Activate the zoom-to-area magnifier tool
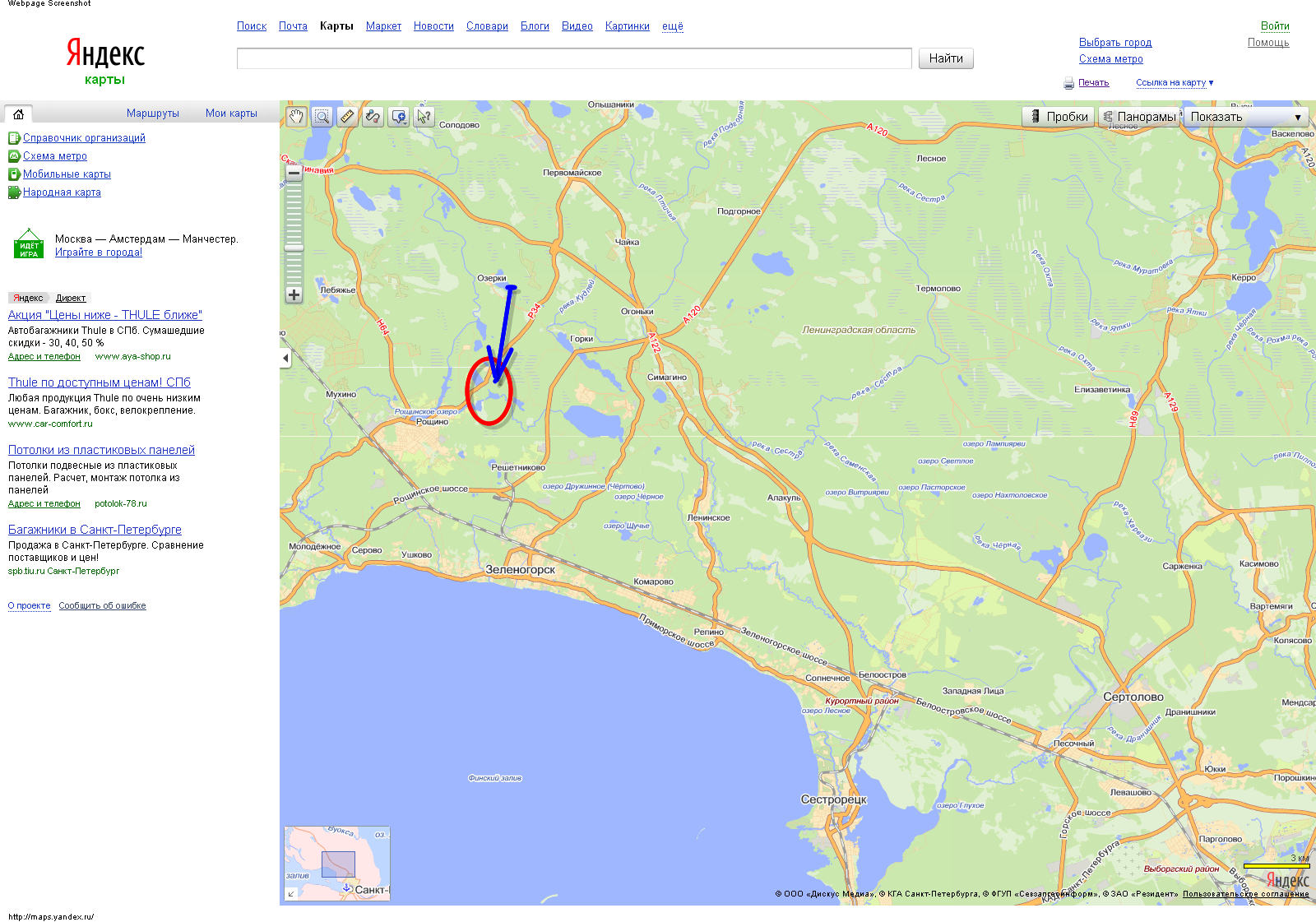Screen dimensions: 1316x922 [x=322, y=117]
